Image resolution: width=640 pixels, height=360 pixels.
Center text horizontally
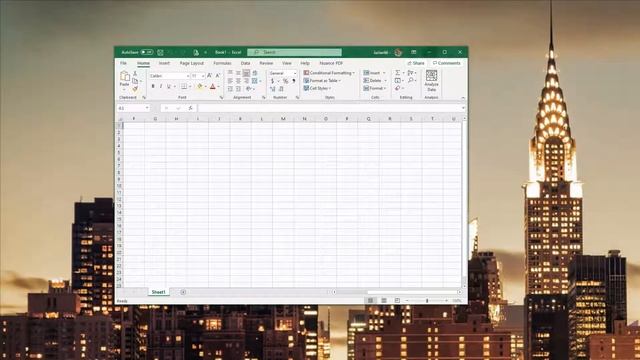pyautogui.click(x=238, y=81)
